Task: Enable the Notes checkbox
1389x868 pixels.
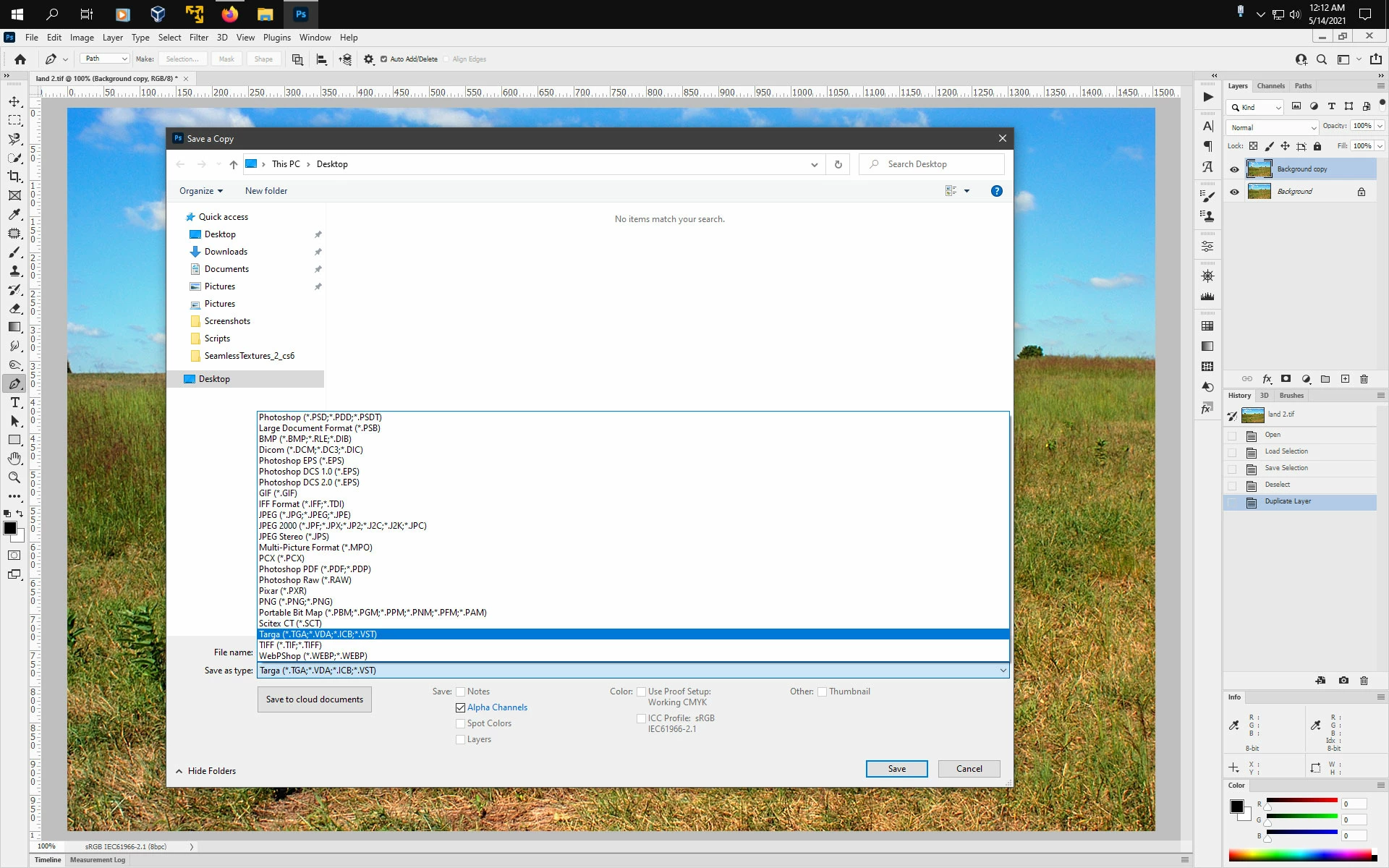Action: click(x=460, y=692)
